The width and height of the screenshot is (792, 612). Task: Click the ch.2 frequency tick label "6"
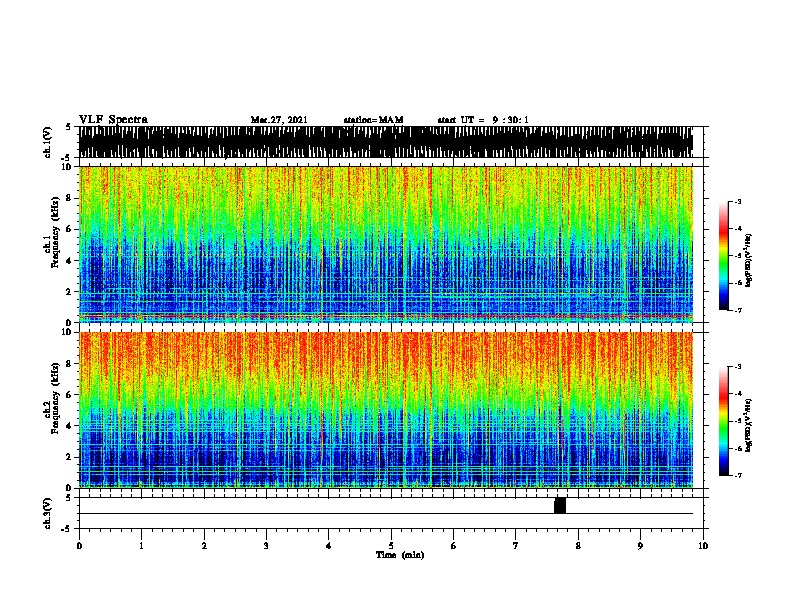tap(70, 394)
